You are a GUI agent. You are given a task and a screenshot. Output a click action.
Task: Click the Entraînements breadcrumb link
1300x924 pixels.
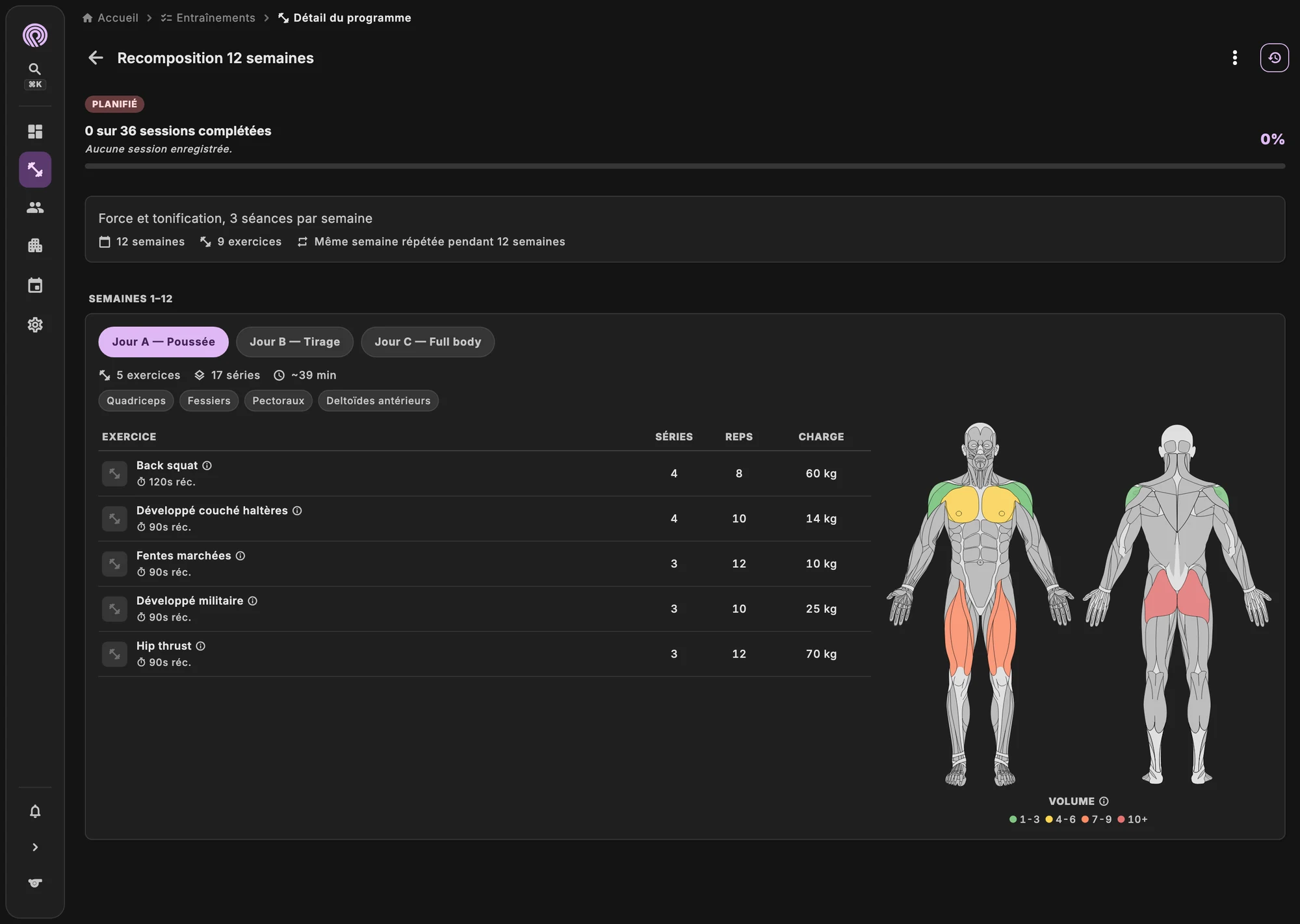tap(208, 18)
